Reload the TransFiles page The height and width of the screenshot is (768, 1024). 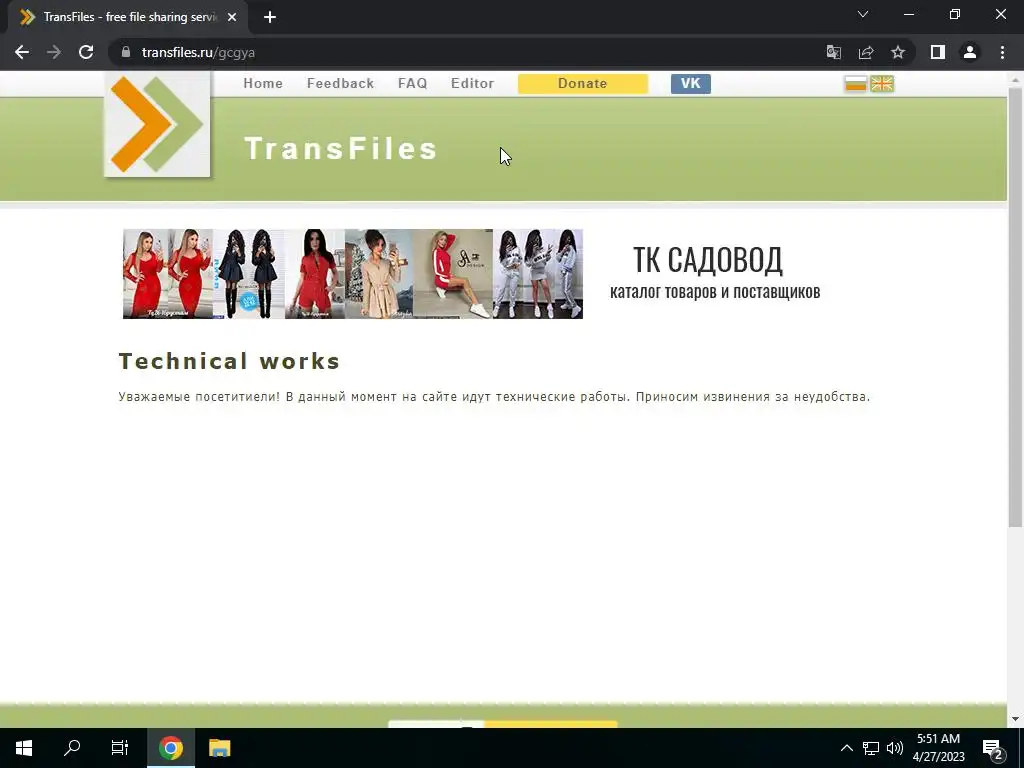86,52
